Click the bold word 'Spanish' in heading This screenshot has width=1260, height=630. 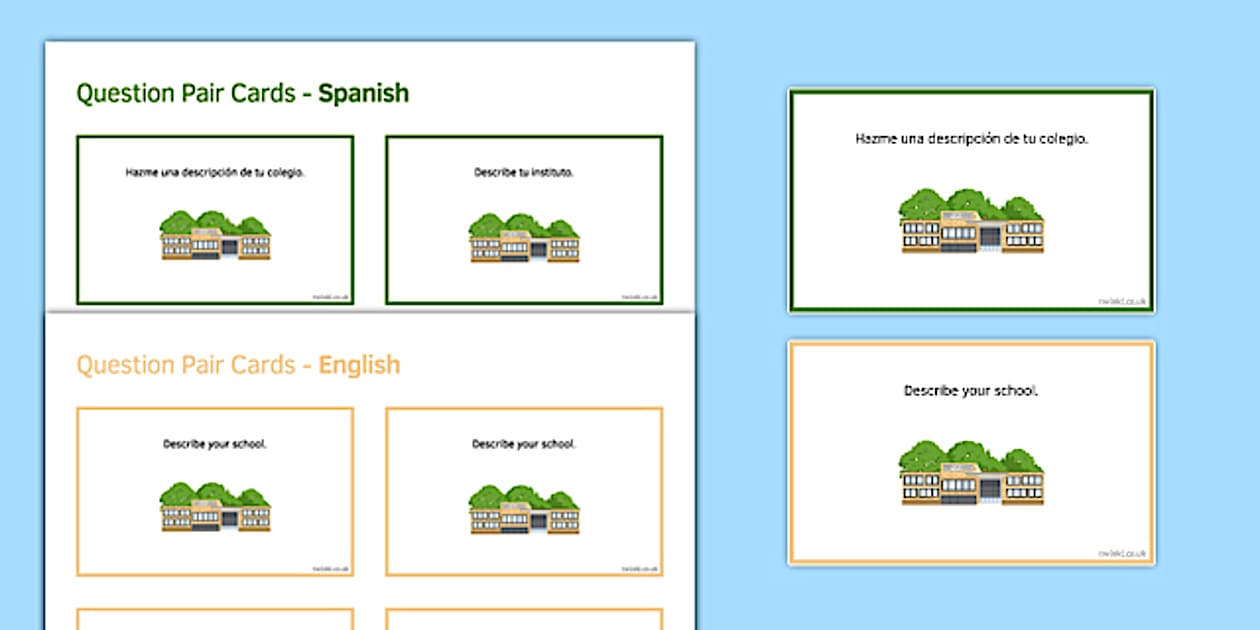363,94
